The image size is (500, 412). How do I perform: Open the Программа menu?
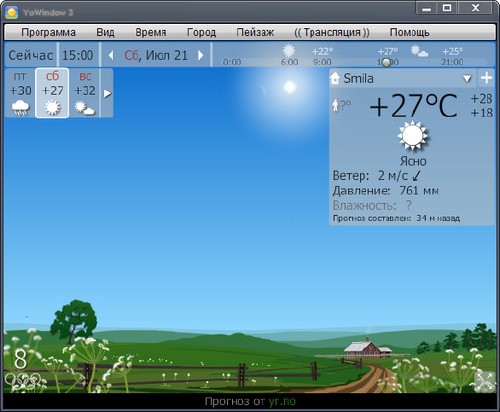[x=48, y=32]
